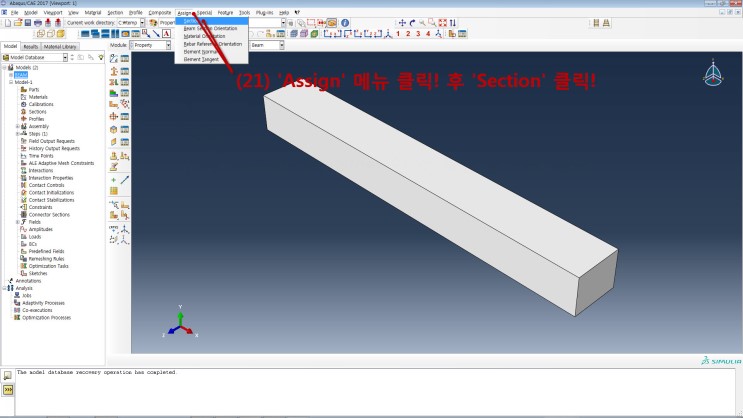
Task: Click the Create Section toolbox icon
Action: (x=114, y=71)
